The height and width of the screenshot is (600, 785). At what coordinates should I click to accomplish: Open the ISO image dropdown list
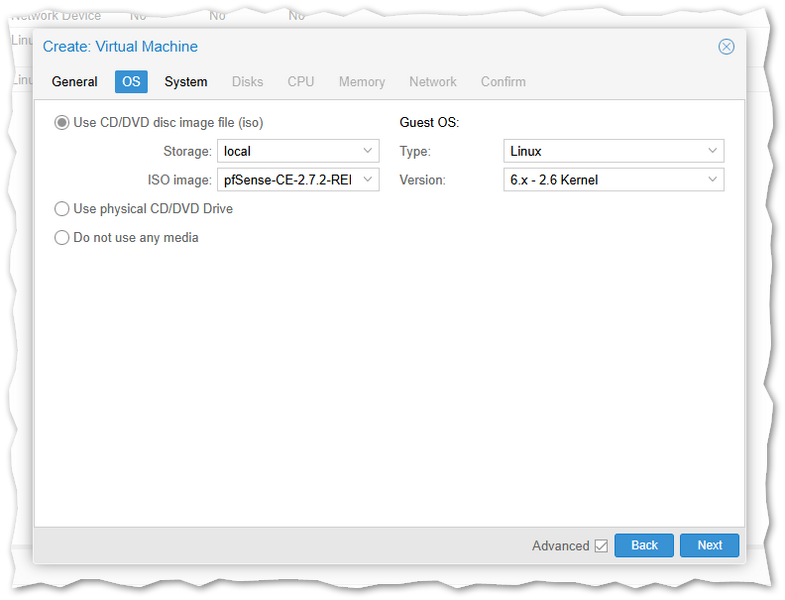click(x=367, y=180)
